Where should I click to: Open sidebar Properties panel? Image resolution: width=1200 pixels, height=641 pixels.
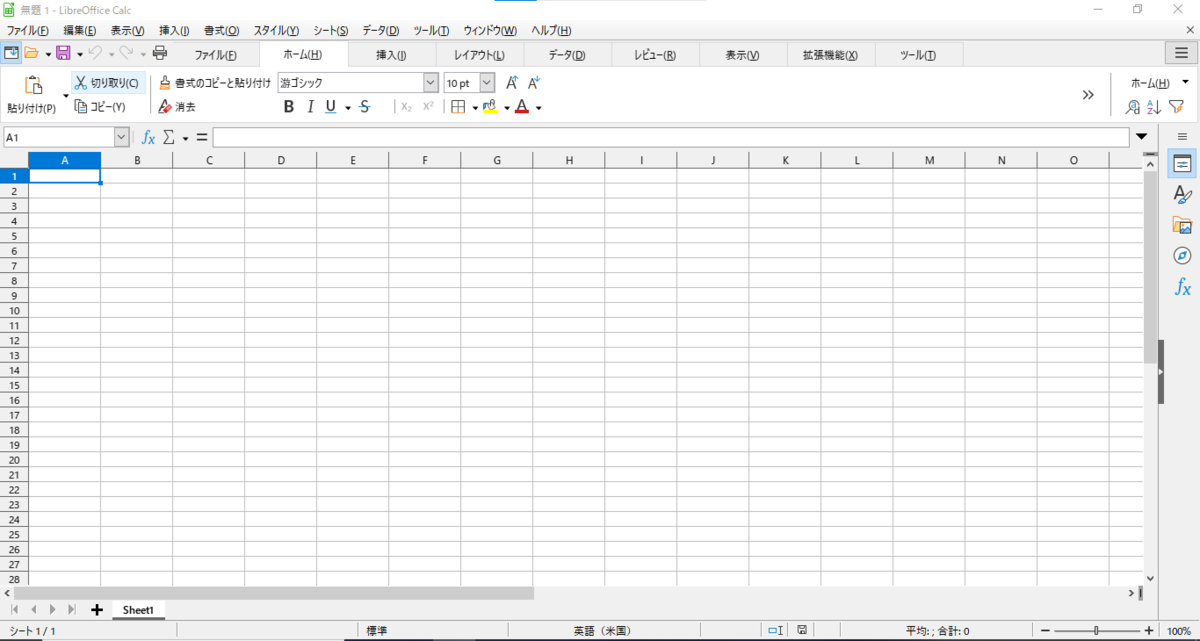click(x=1182, y=164)
